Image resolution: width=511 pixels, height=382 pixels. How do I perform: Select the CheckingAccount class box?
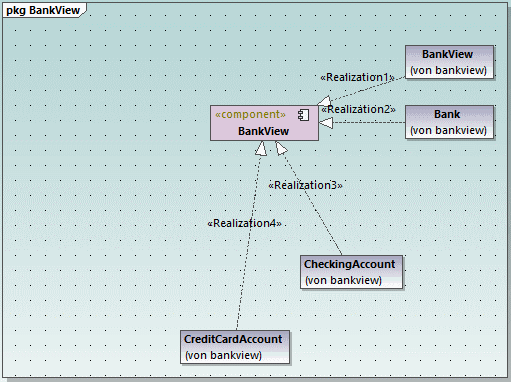(351, 272)
